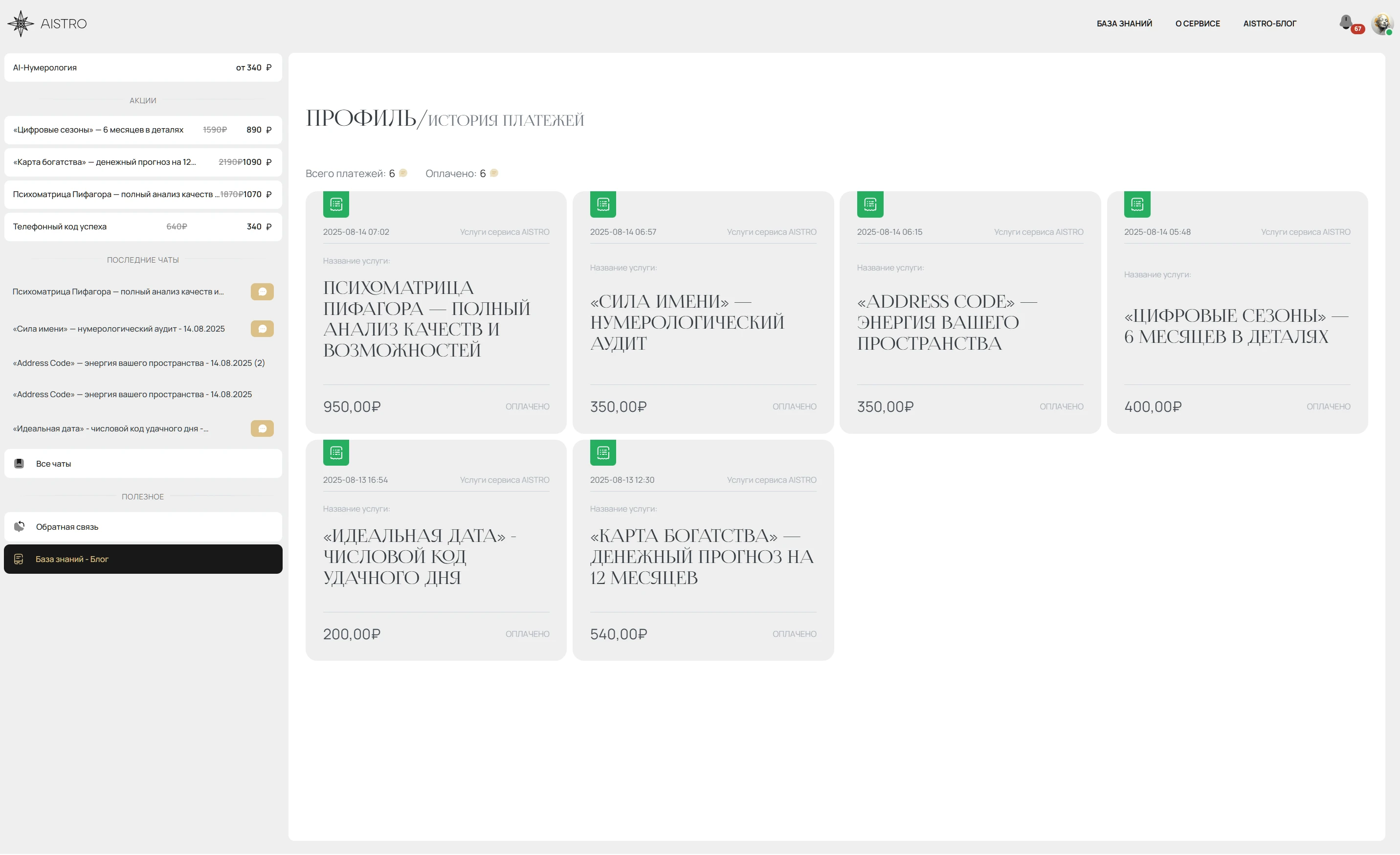Click the 400,00₽ amount

coord(1153,407)
